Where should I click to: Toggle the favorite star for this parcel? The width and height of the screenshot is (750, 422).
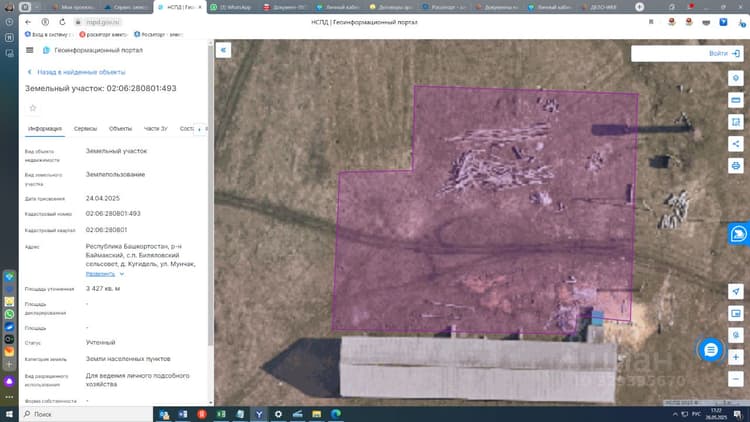tap(33, 108)
